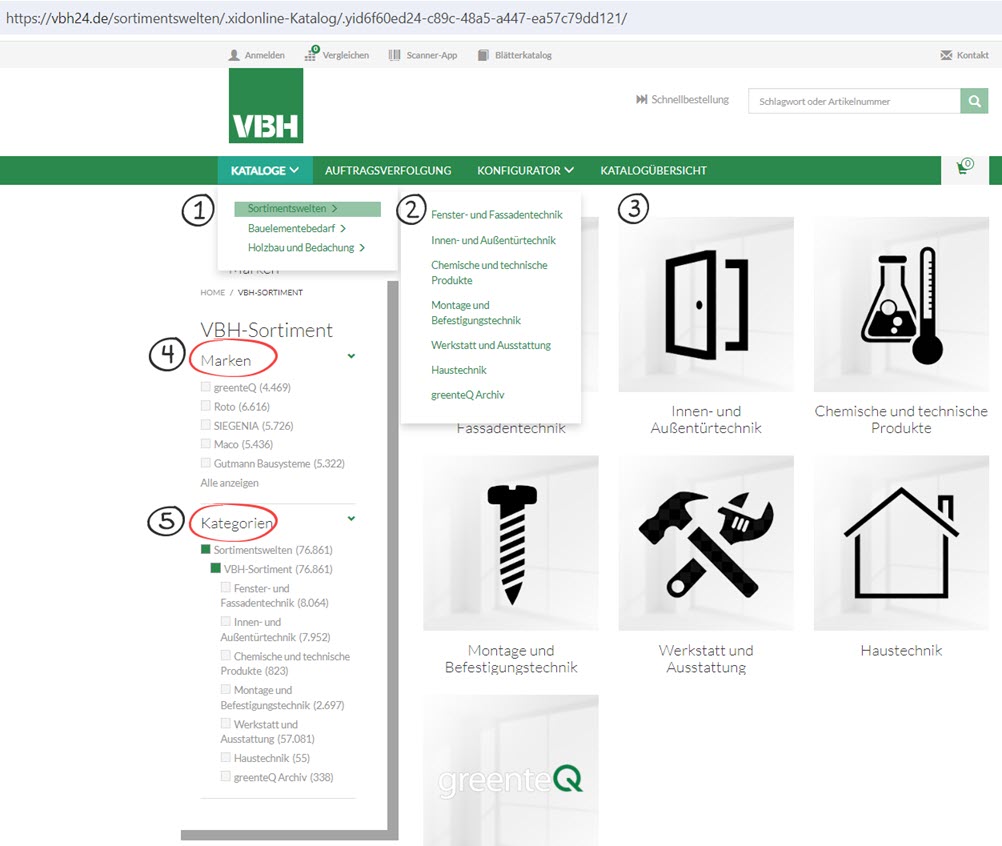Expand the Sortimentswelten submenu
The height and width of the screenshot is (846, 1002).
tap(307, 208)
